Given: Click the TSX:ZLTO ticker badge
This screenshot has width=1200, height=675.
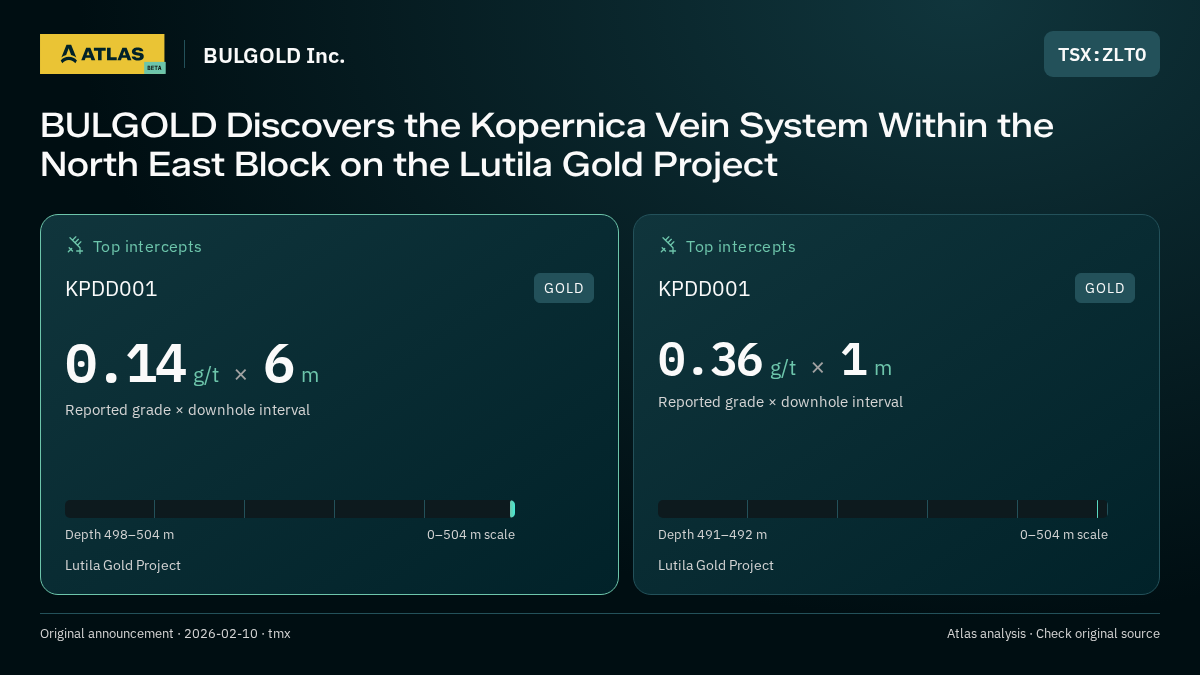Looking at the screenshot, I should coord(1102,54).
